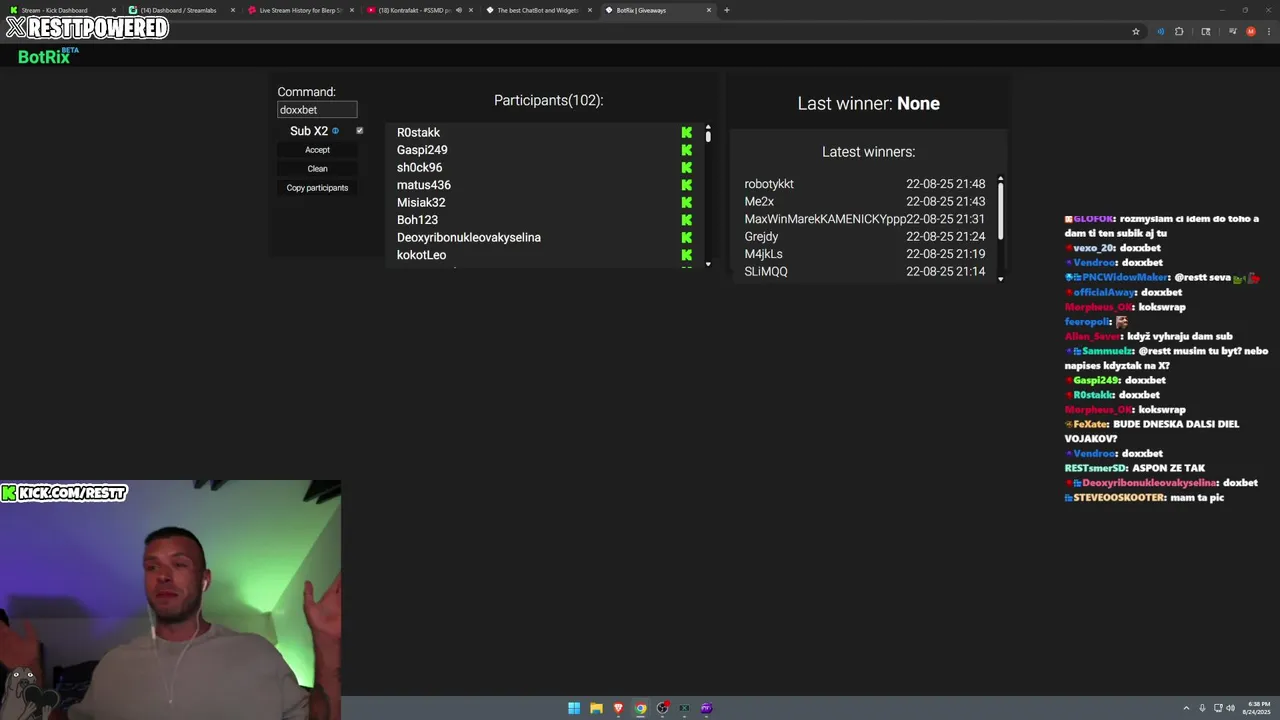Click latest winner robotykkt
This screenshot has height=720, width=1280.
click(769, 184)
